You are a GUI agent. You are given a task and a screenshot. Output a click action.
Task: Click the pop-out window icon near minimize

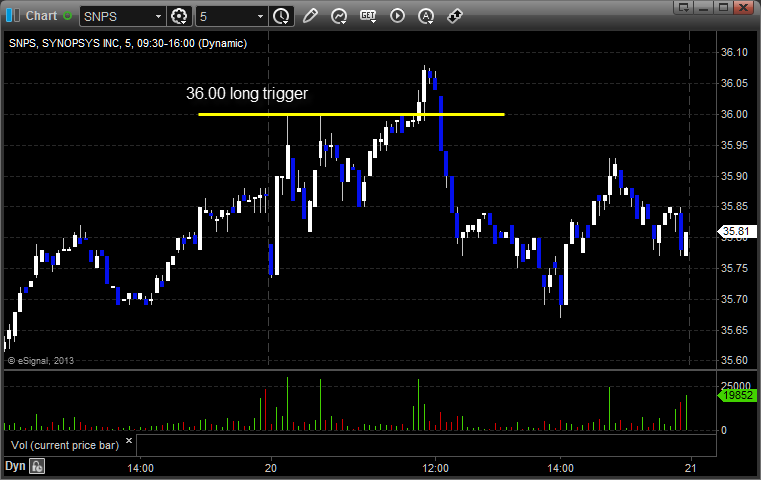684,7
